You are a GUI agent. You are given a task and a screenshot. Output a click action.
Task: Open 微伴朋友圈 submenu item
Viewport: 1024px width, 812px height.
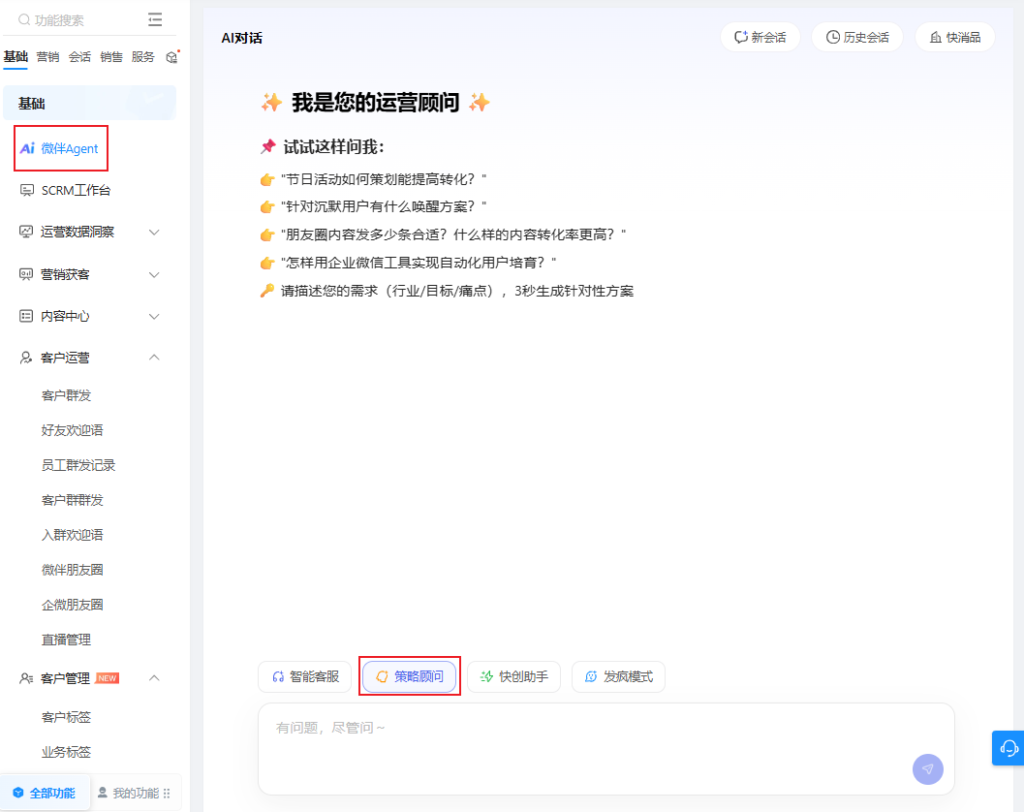pyautogui.click(x=72, y=570)
